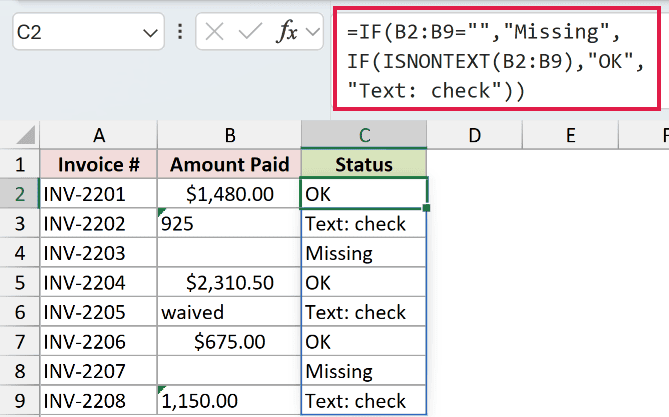Select row 5 header
The width and height of the screenshot is (669, 417).
[20, 282]
